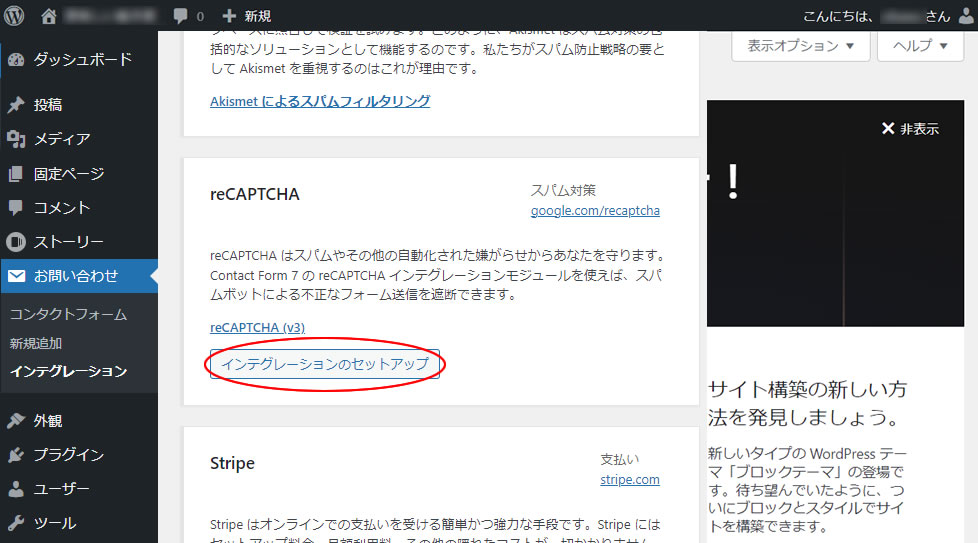
Task: Open Akismet によるスパムフィルタリング link
Action: [320, 101]
